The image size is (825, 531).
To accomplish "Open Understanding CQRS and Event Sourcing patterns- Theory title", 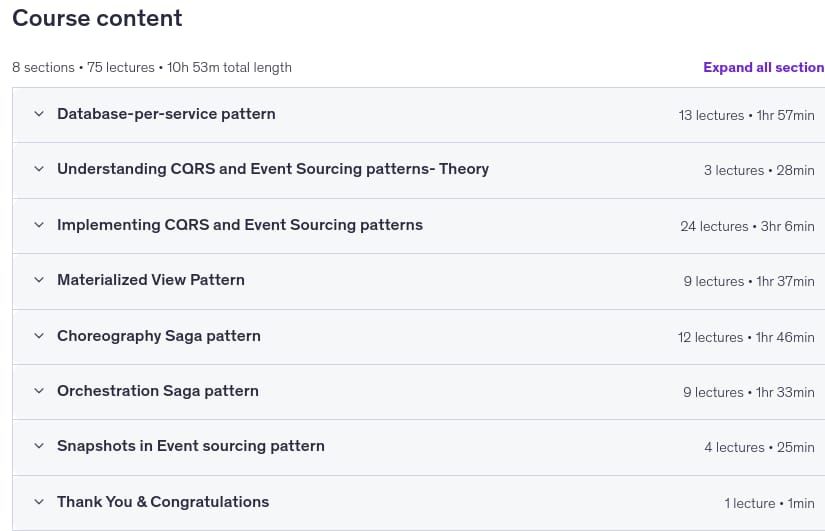I will click(x=273, y=169).
